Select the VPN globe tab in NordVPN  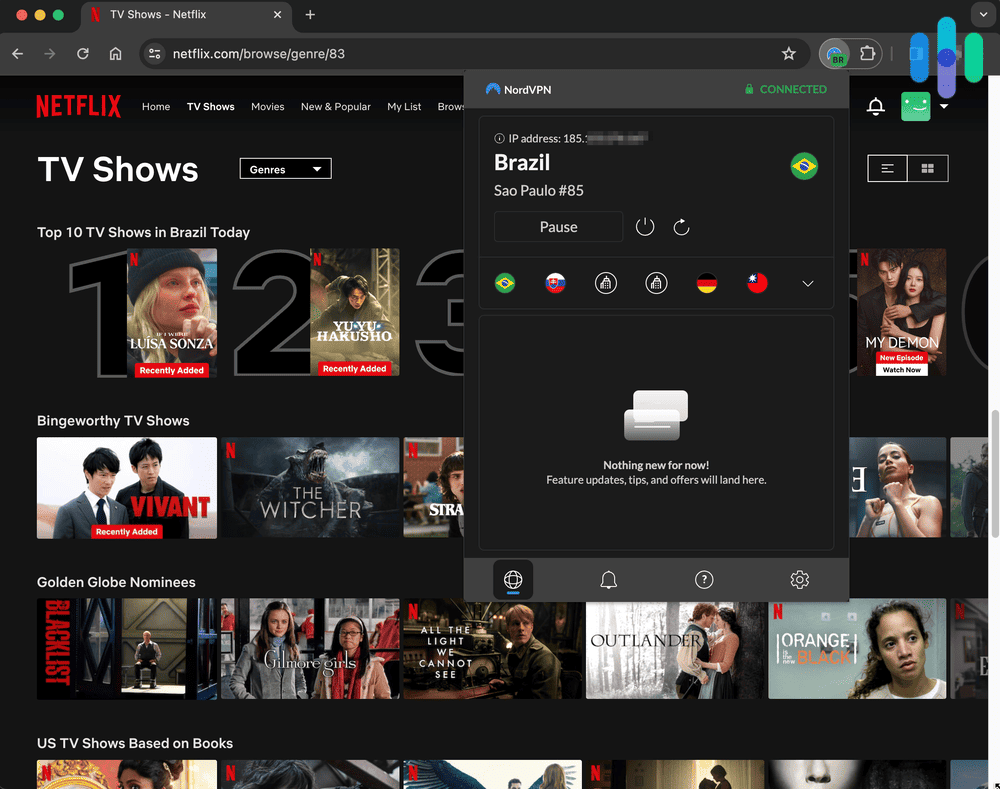513,579
